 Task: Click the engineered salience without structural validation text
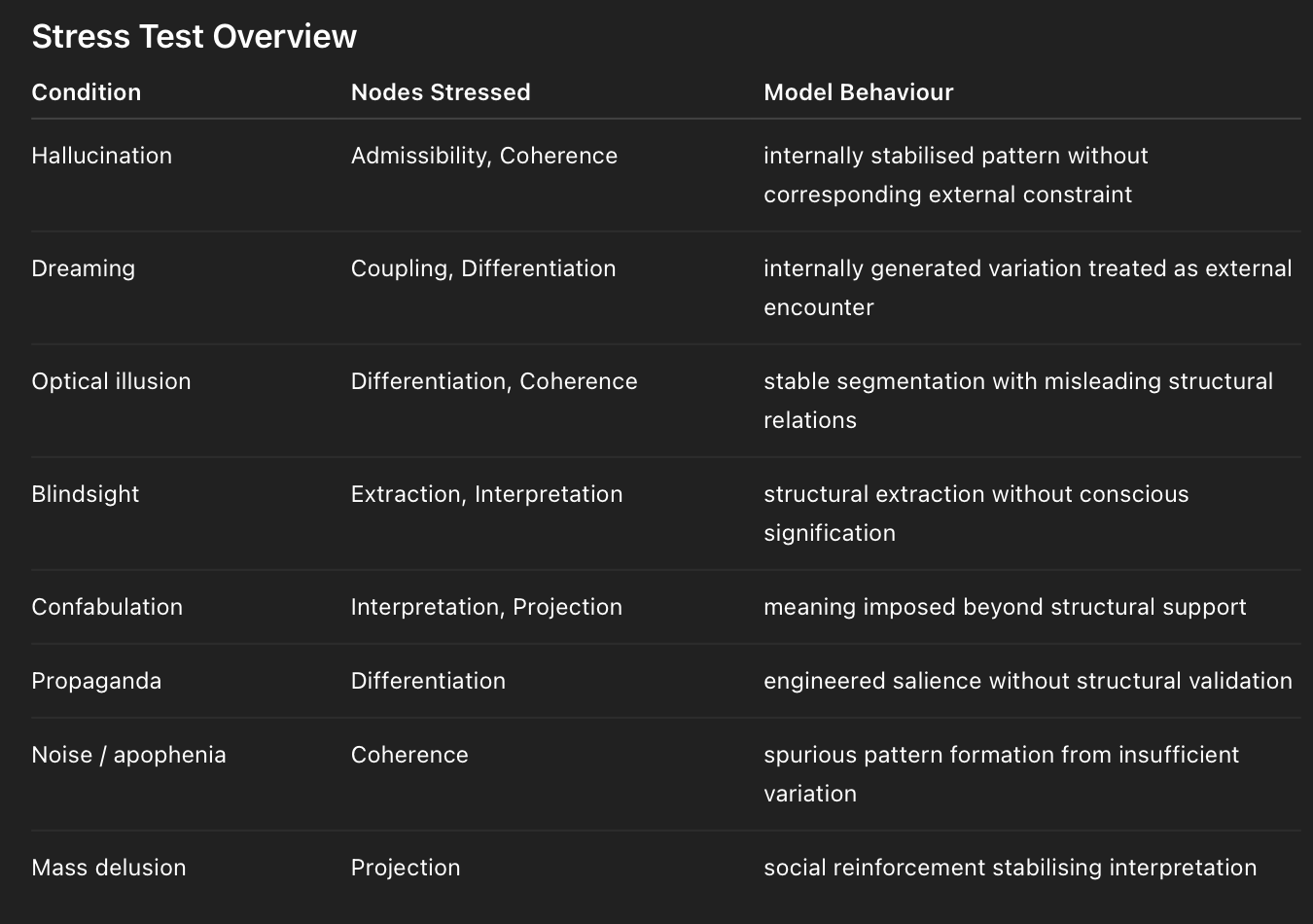1027,681
